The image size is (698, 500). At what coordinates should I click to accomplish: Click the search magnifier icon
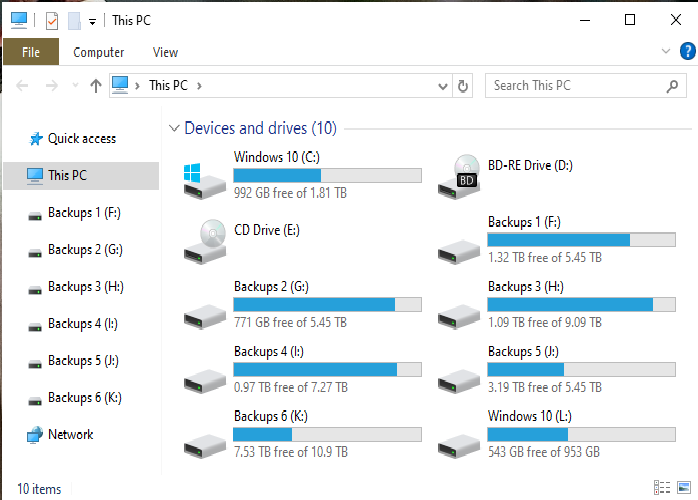pos(672,86)
